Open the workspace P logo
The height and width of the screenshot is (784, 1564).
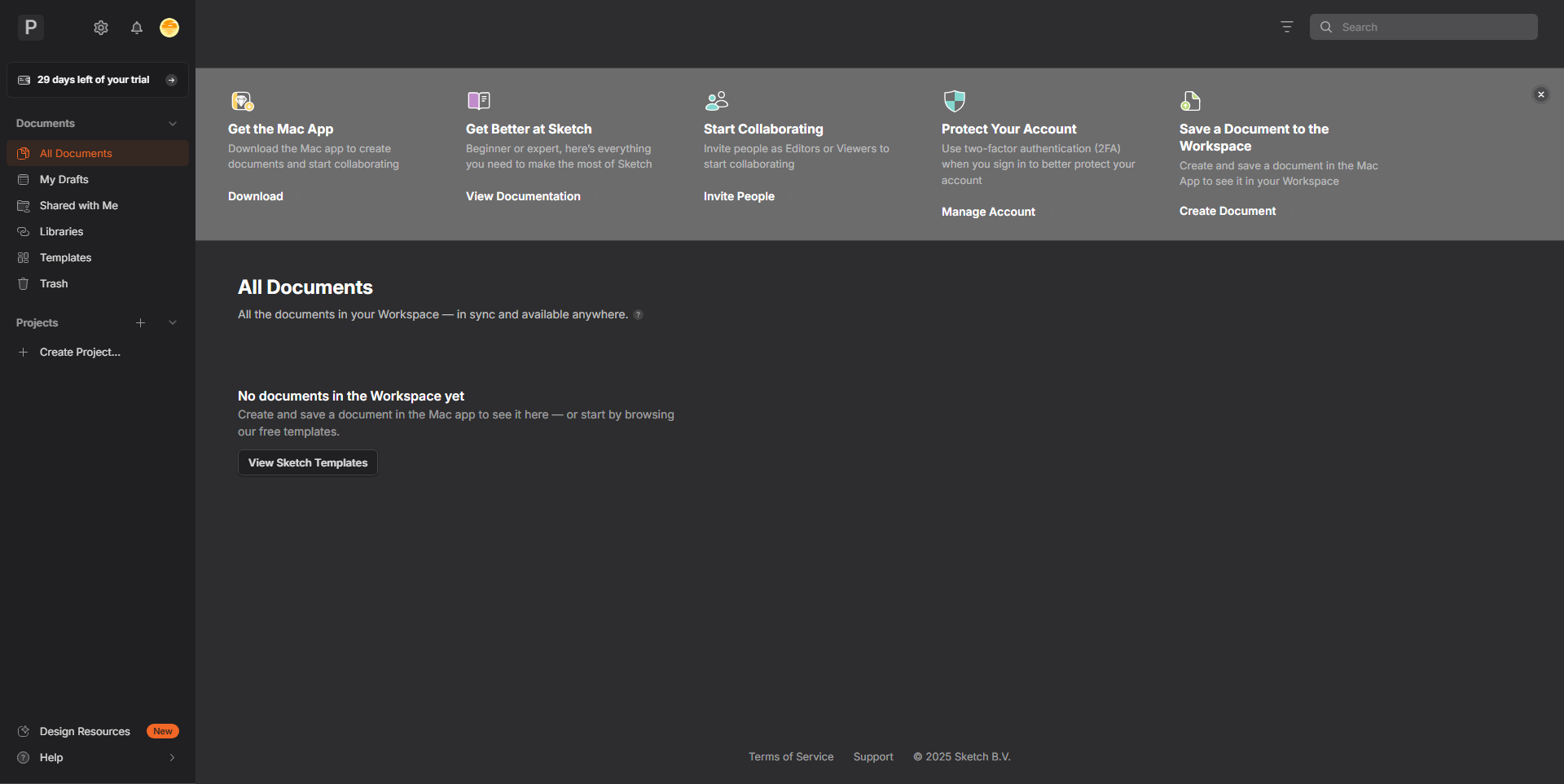coord(31,28)
